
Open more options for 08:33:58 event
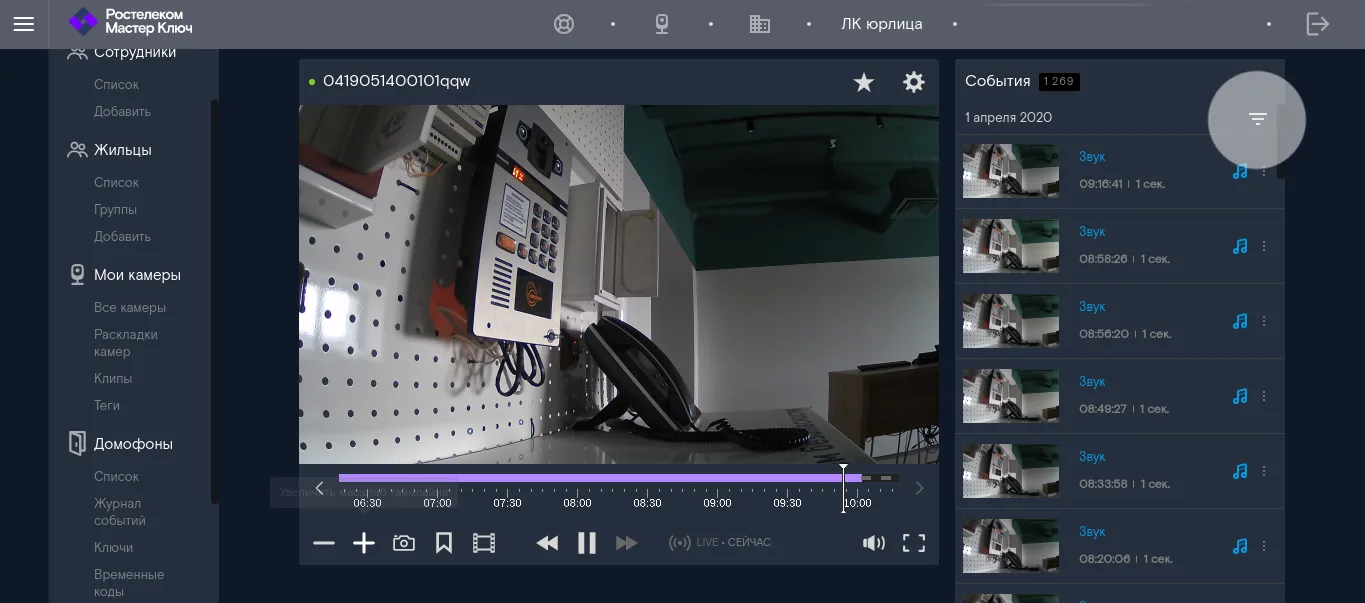click(1264, 471)
